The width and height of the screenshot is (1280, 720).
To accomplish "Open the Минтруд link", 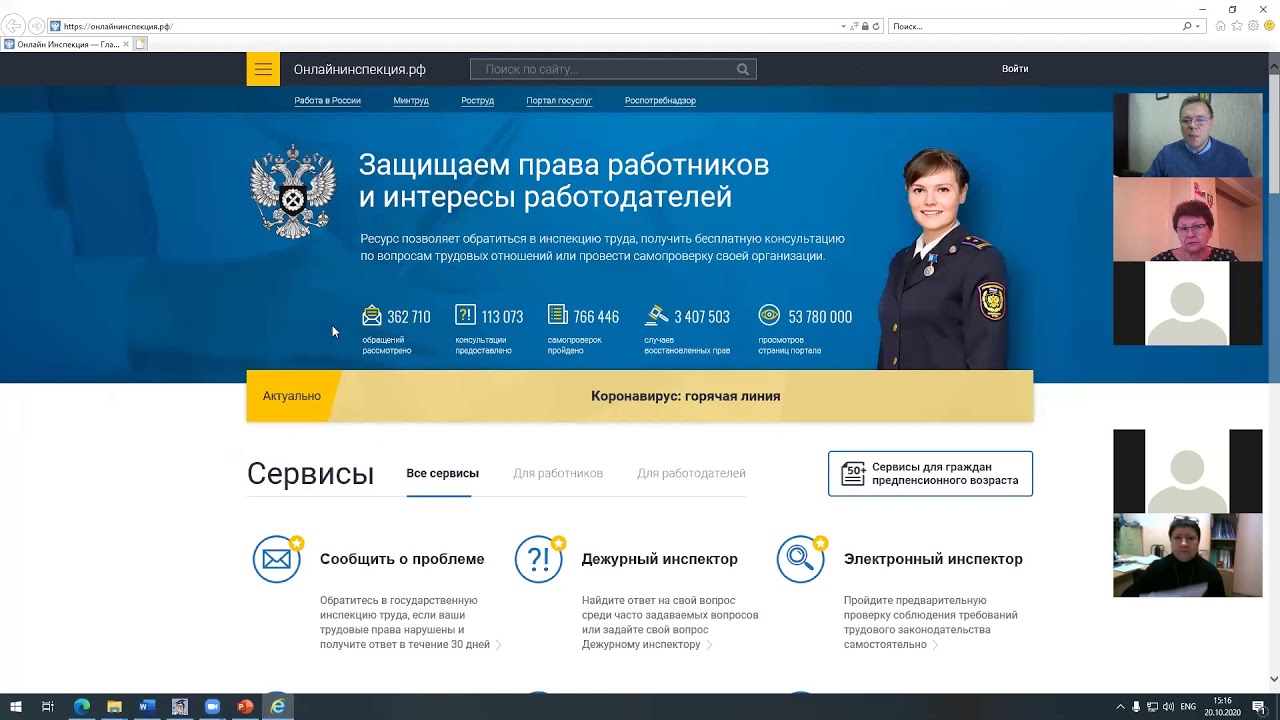I will [x=411, y=101].
